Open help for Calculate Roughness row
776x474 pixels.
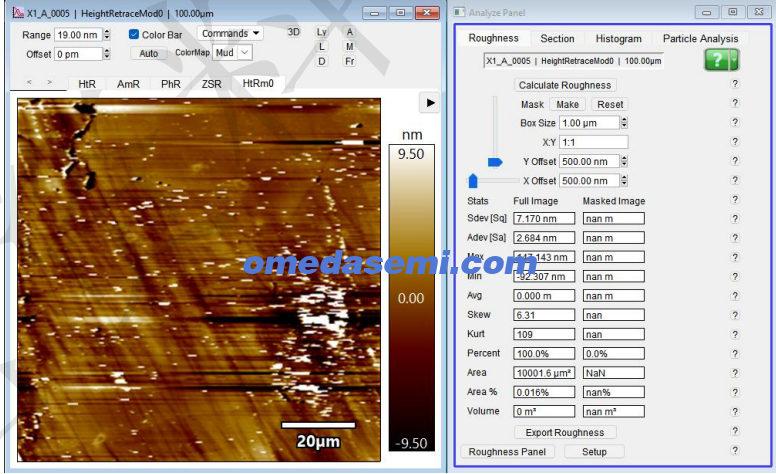tap(735, 85)
